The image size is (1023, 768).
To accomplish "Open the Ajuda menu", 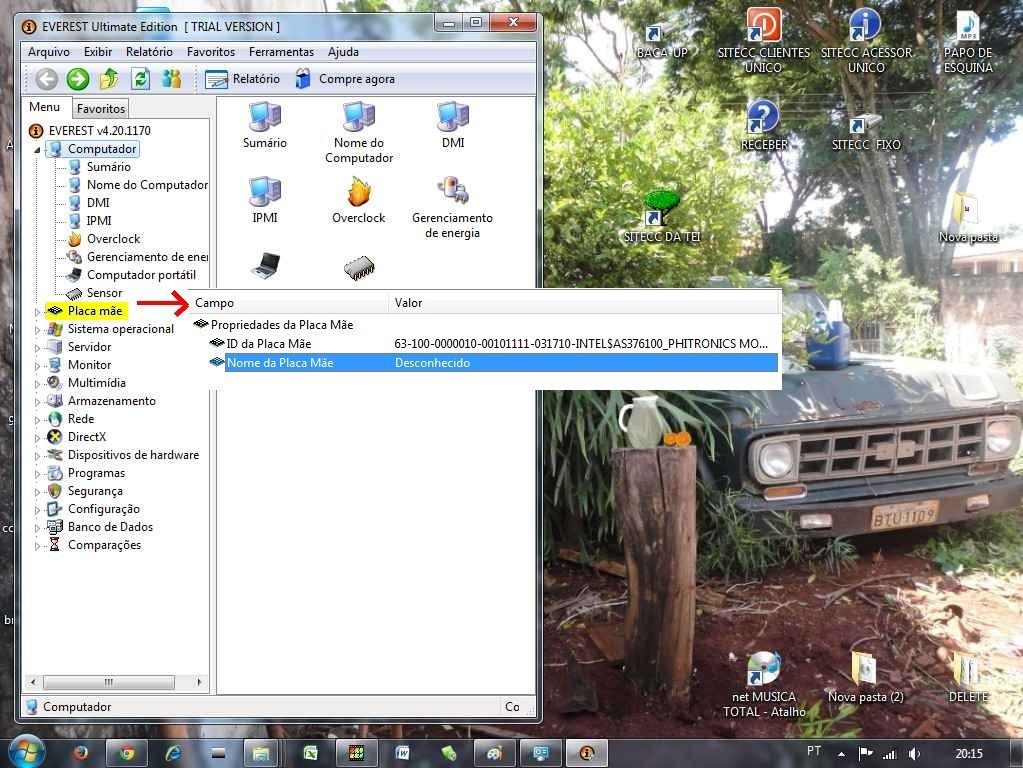I will pyautogui.click(x=343, y=52).
